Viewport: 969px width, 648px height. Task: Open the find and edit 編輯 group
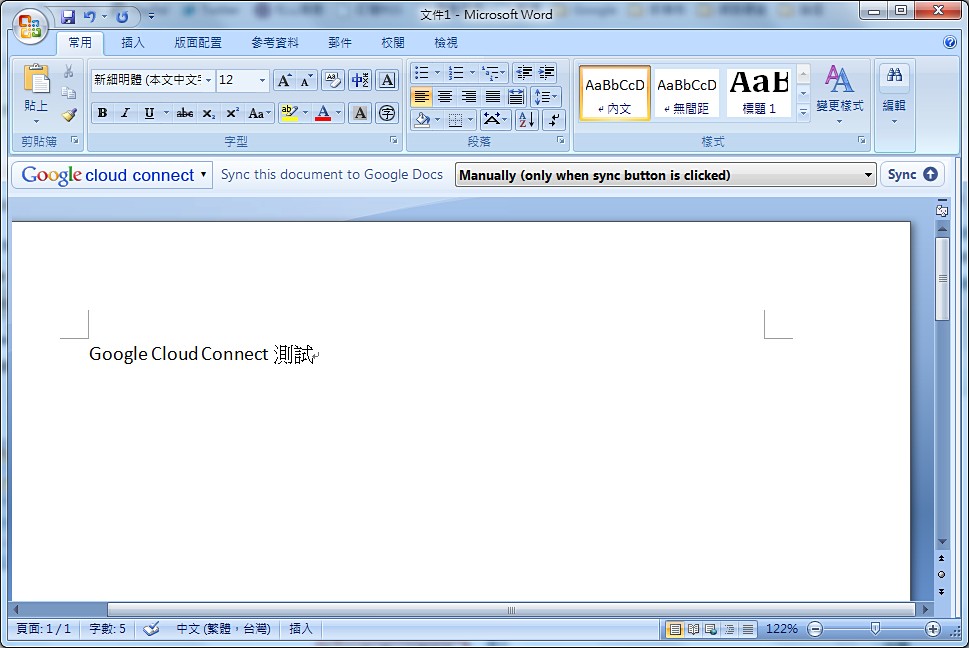(894, 94)
